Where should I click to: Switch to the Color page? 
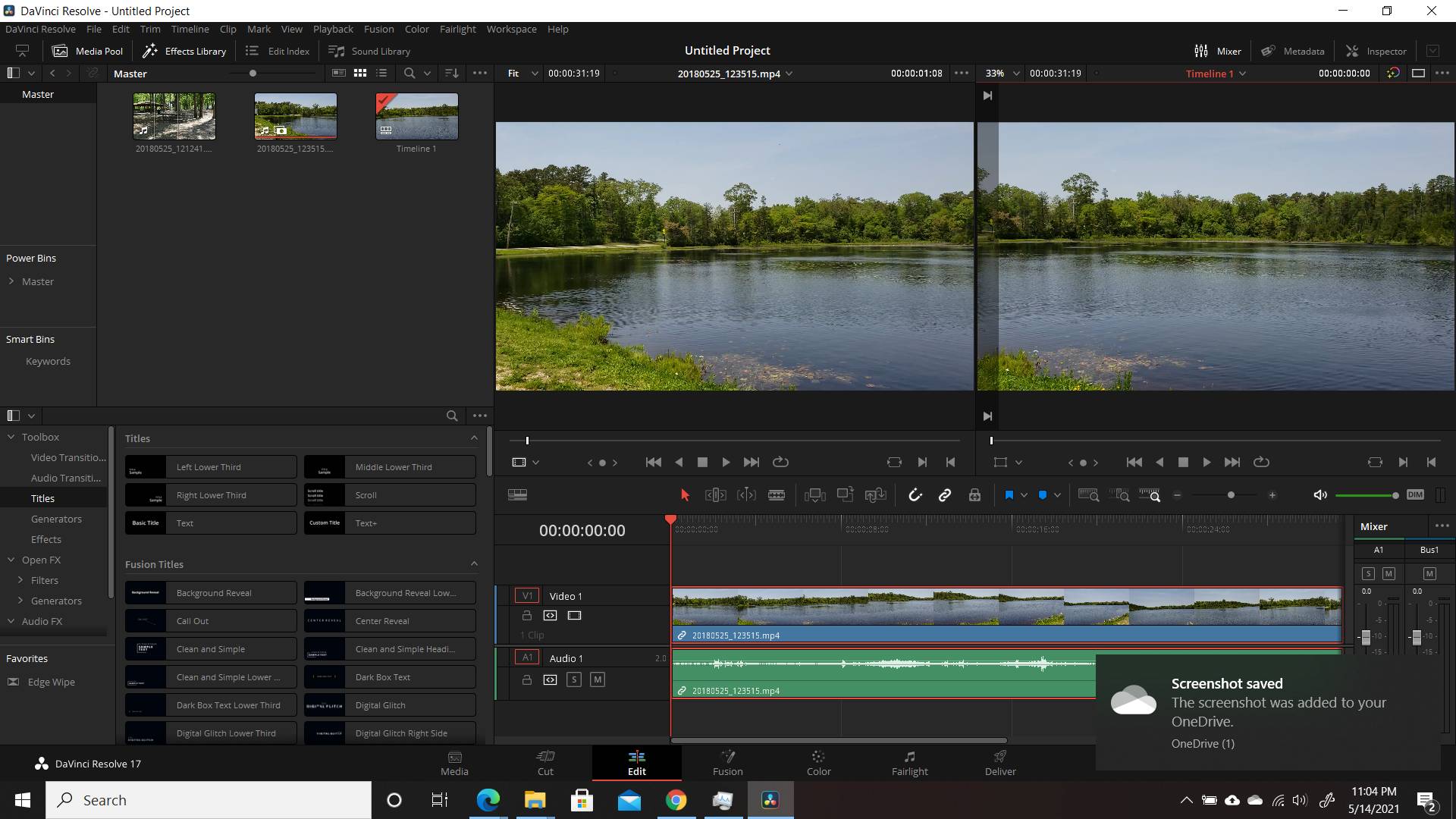(818, 763)
